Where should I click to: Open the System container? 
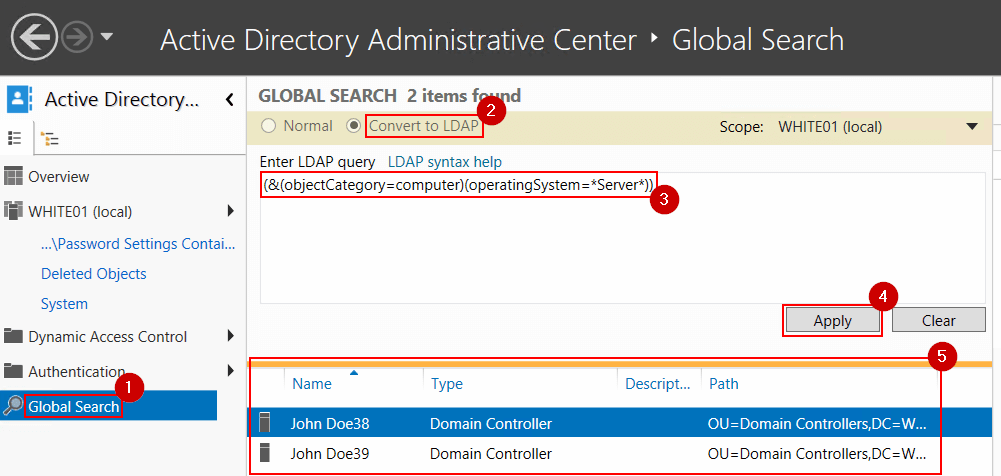coord(64,304)
